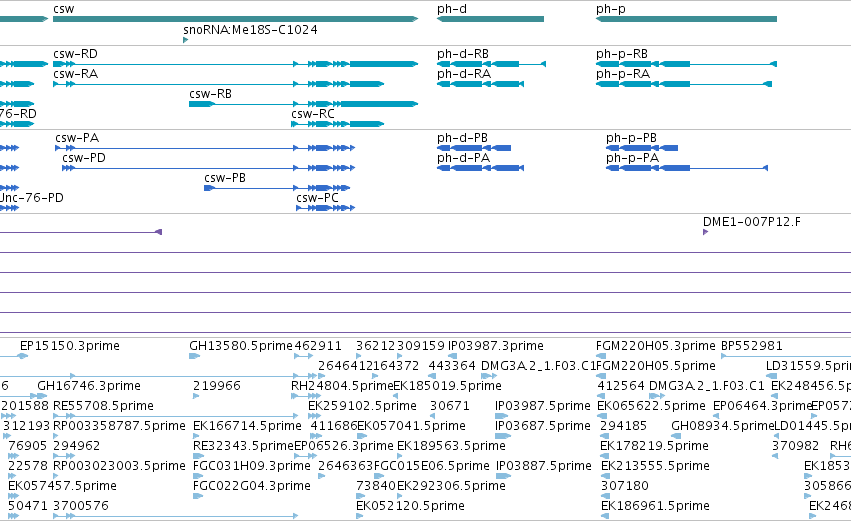Open EST EK065622.5prime
The width and height of the screenshot is (851, 521).
click(651, 406)
